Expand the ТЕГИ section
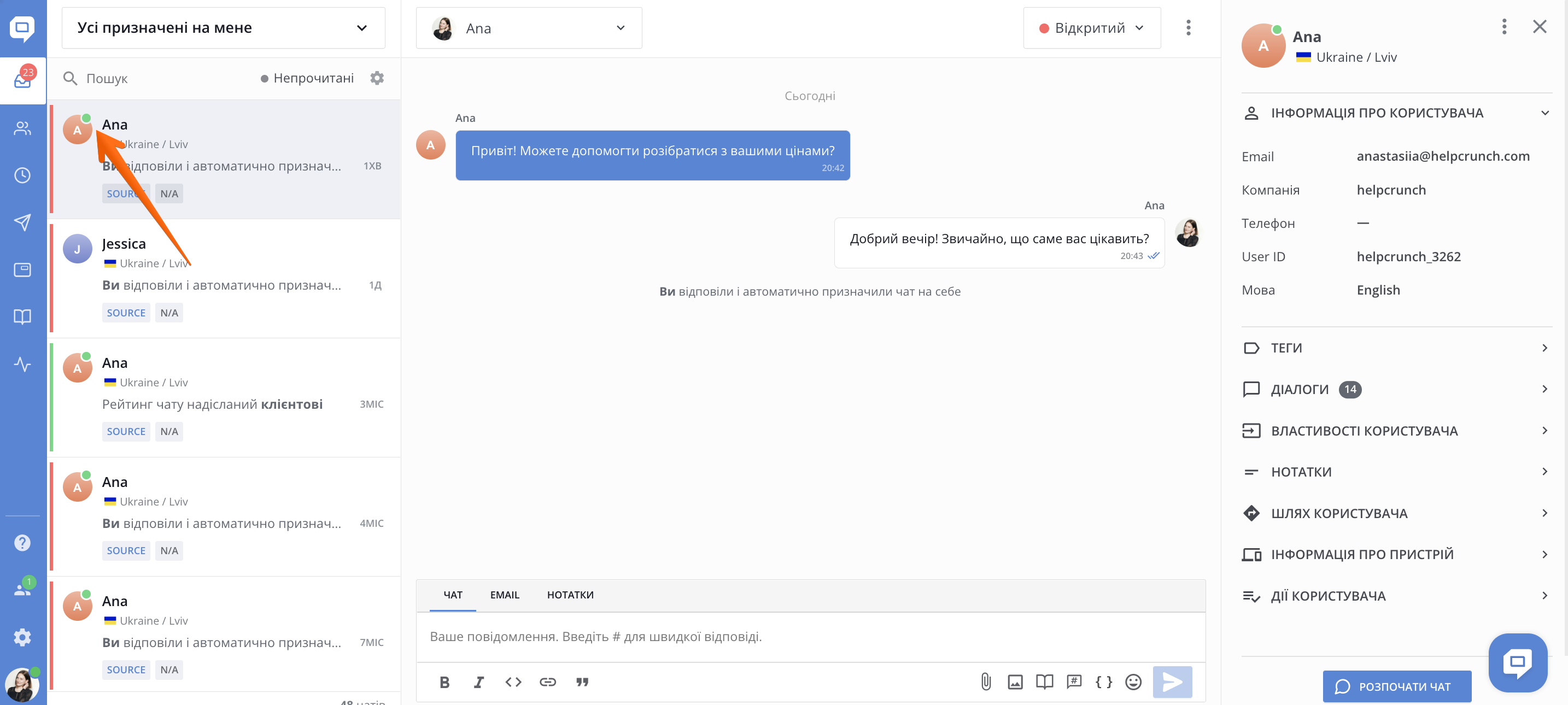1568x705 pixels. pos(1395,348)
